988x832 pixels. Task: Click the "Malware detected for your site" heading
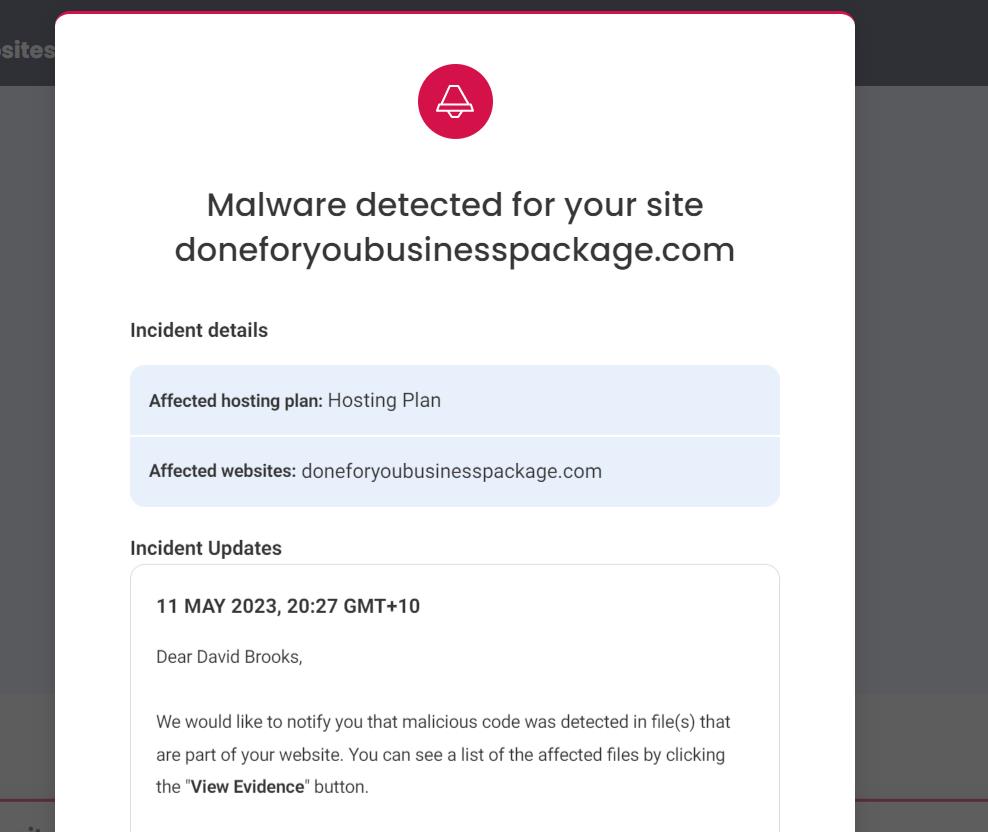[x=455, y=205]
